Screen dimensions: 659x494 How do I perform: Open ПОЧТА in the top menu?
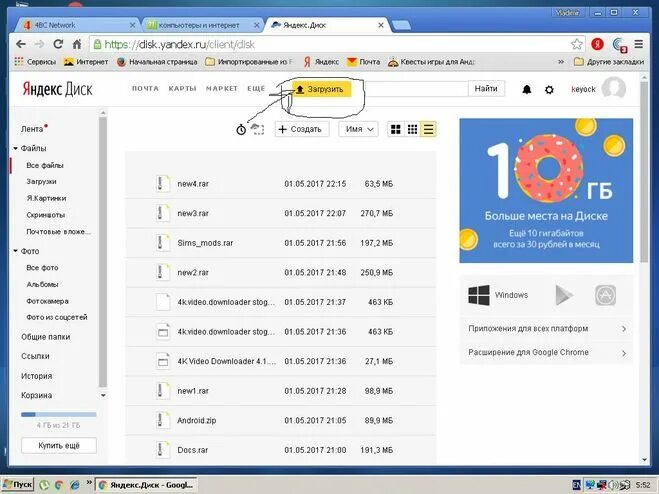pos(145,88)
